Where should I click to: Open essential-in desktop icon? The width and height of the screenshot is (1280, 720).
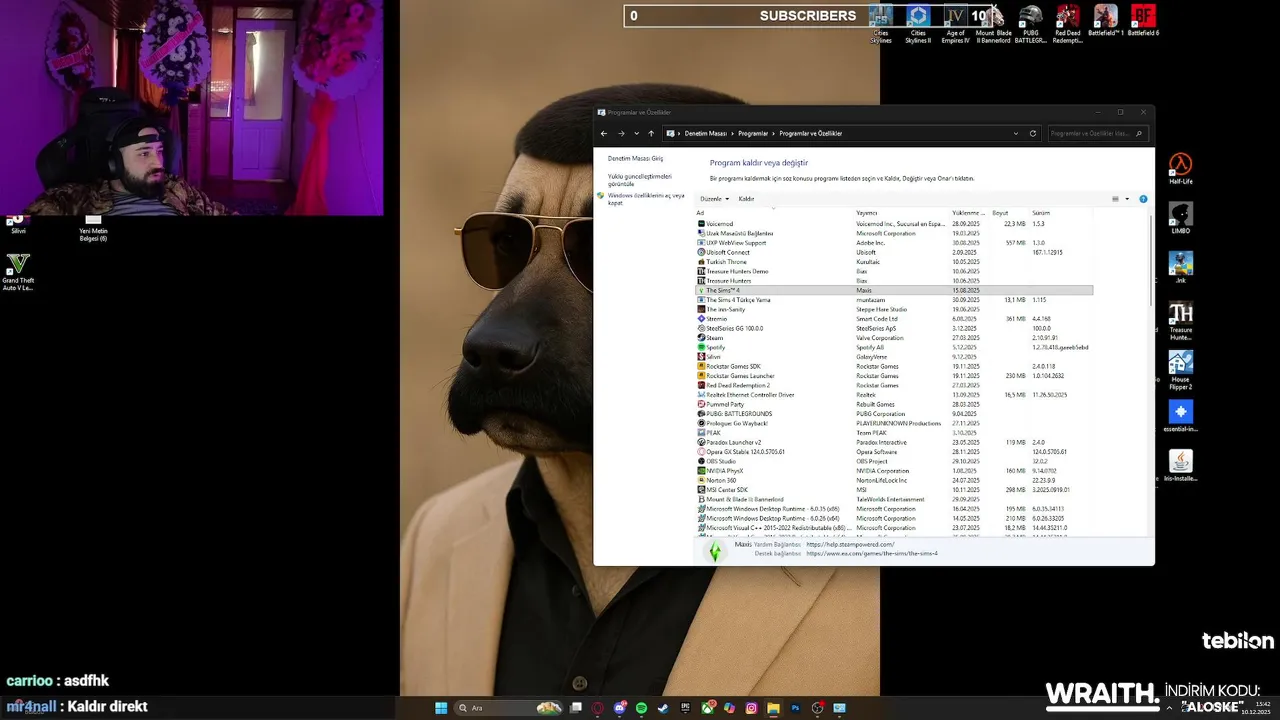click(x=1181, y=417)
